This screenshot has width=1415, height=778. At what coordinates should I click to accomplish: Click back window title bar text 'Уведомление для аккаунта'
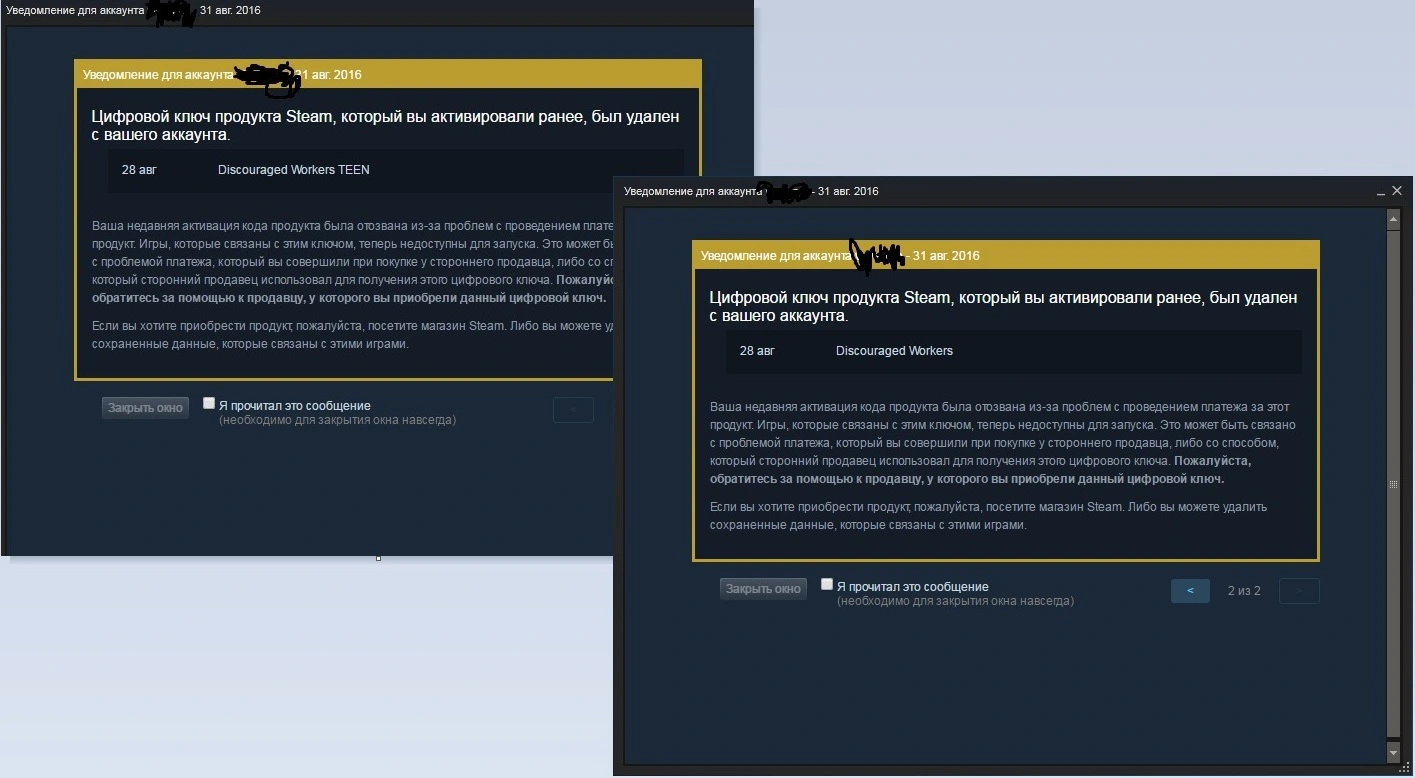tap(74, 10)
